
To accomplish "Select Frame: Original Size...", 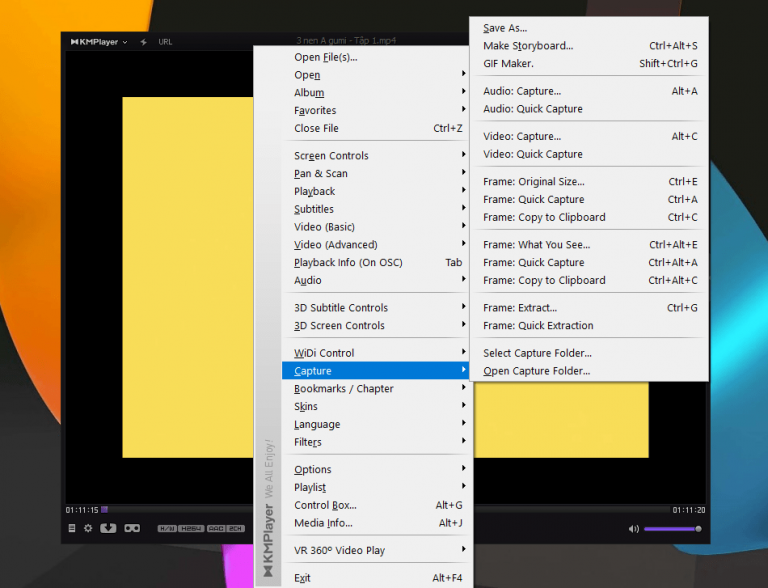I will 589,182.
